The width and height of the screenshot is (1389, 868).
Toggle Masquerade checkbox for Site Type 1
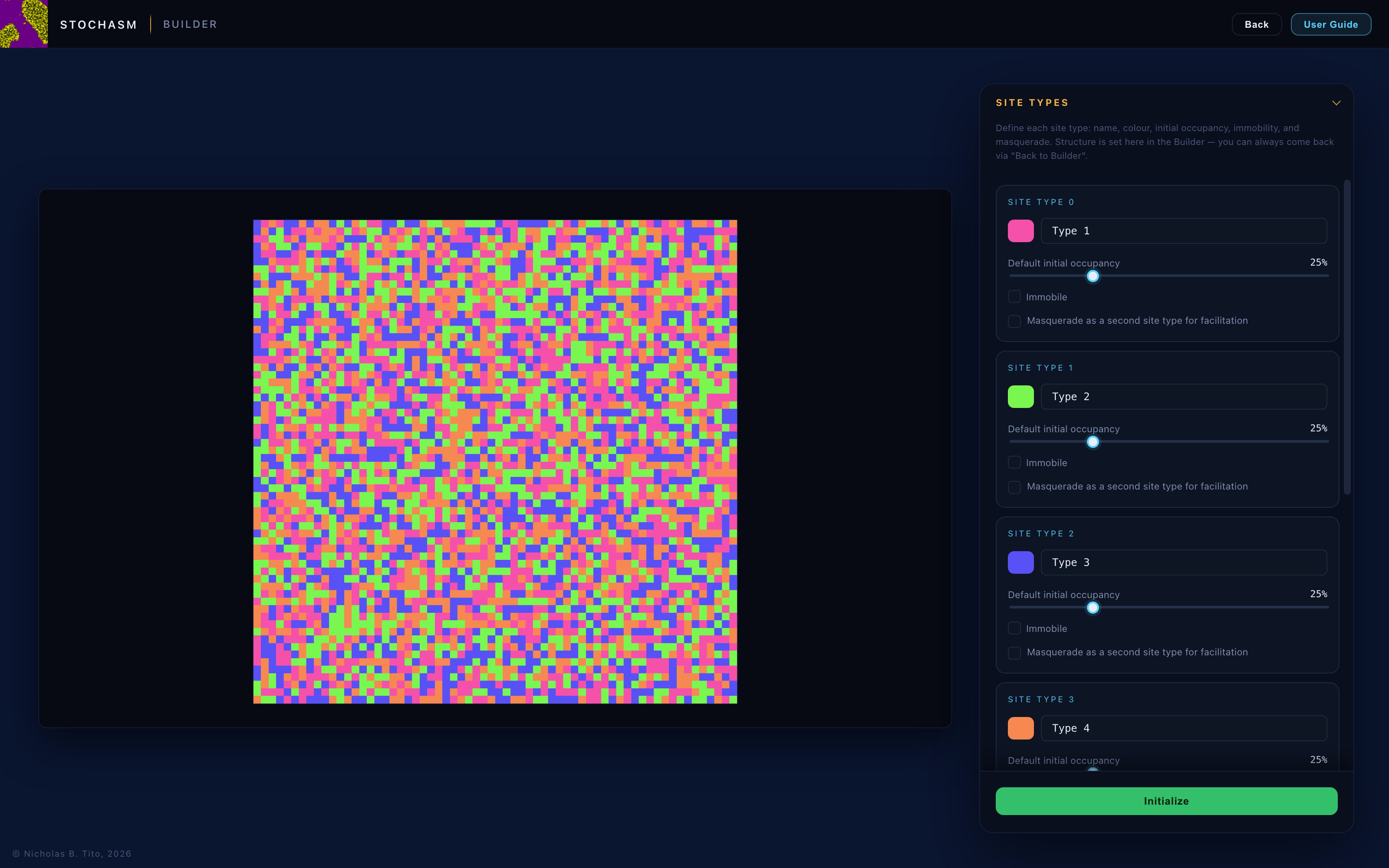click(1014, 487)
